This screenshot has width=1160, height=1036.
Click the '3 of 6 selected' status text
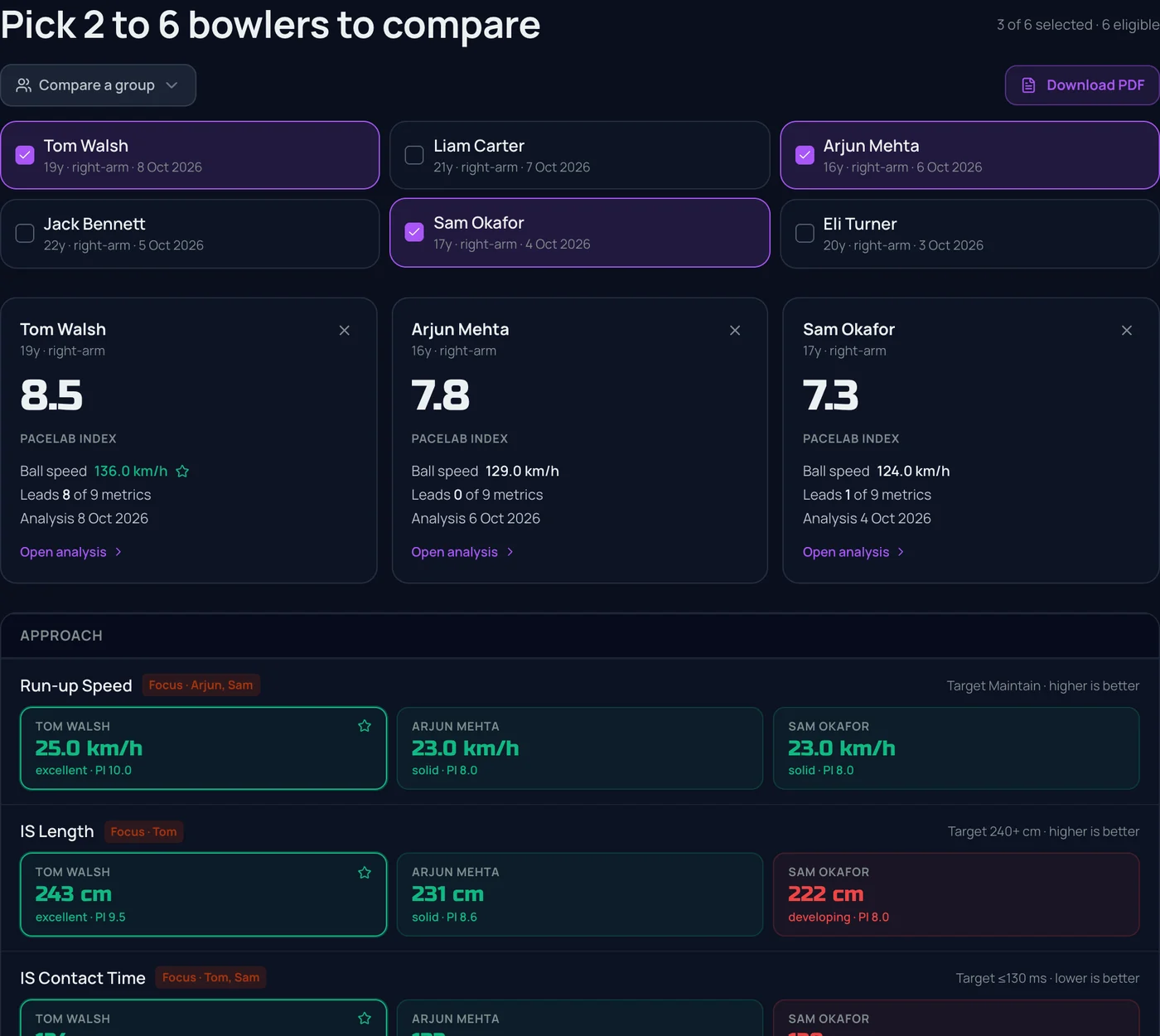(1044, 25)
